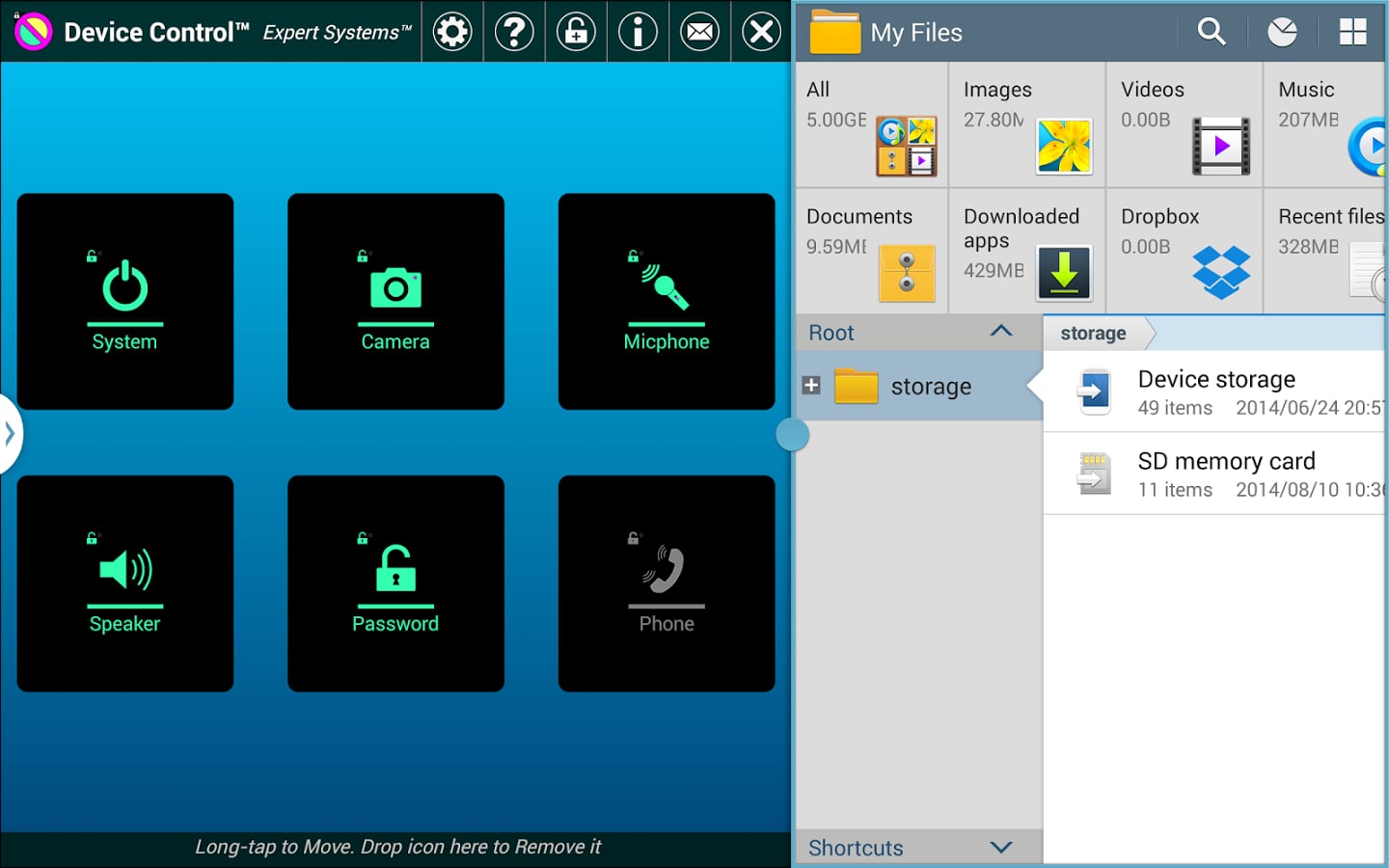
Task: Tap the Shortcuts label
Action: 856,848
